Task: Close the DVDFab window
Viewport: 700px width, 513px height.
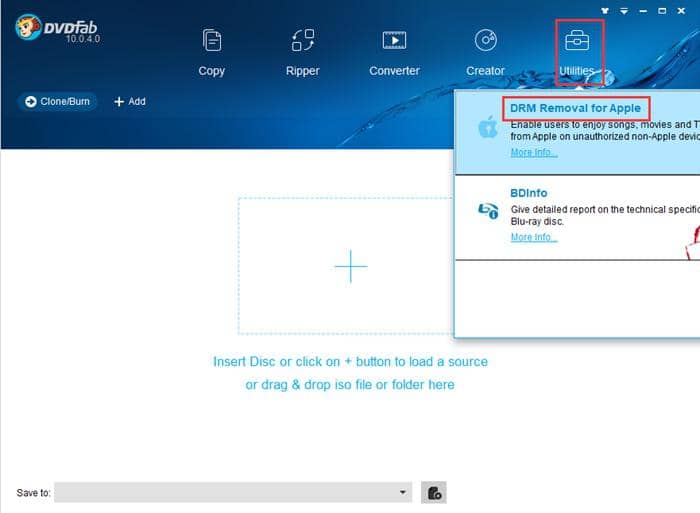Action: pyautogui.click(x=681, y=11)
